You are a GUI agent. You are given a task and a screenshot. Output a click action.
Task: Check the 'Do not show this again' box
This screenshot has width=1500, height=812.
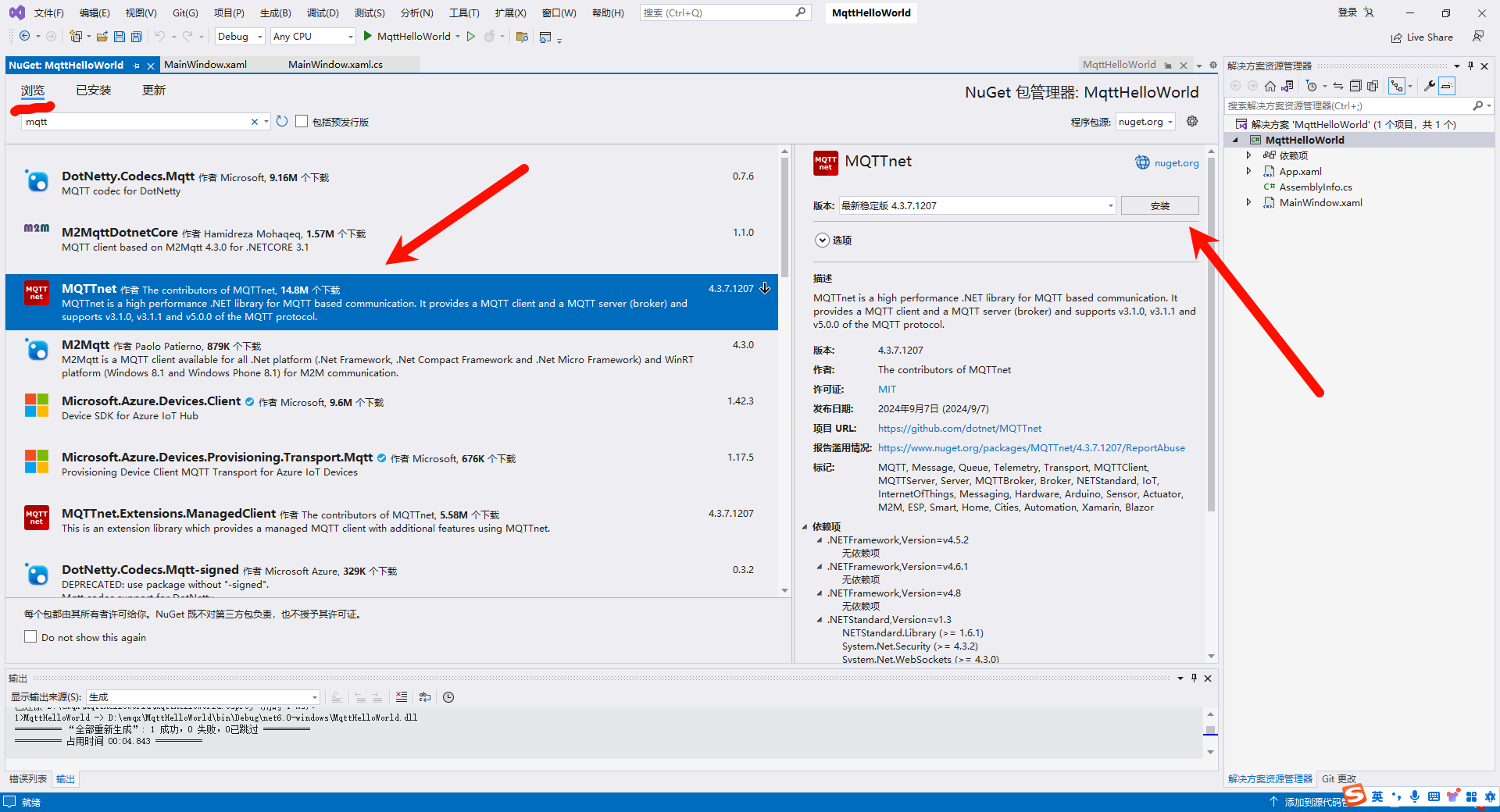(x=30, y=637)
